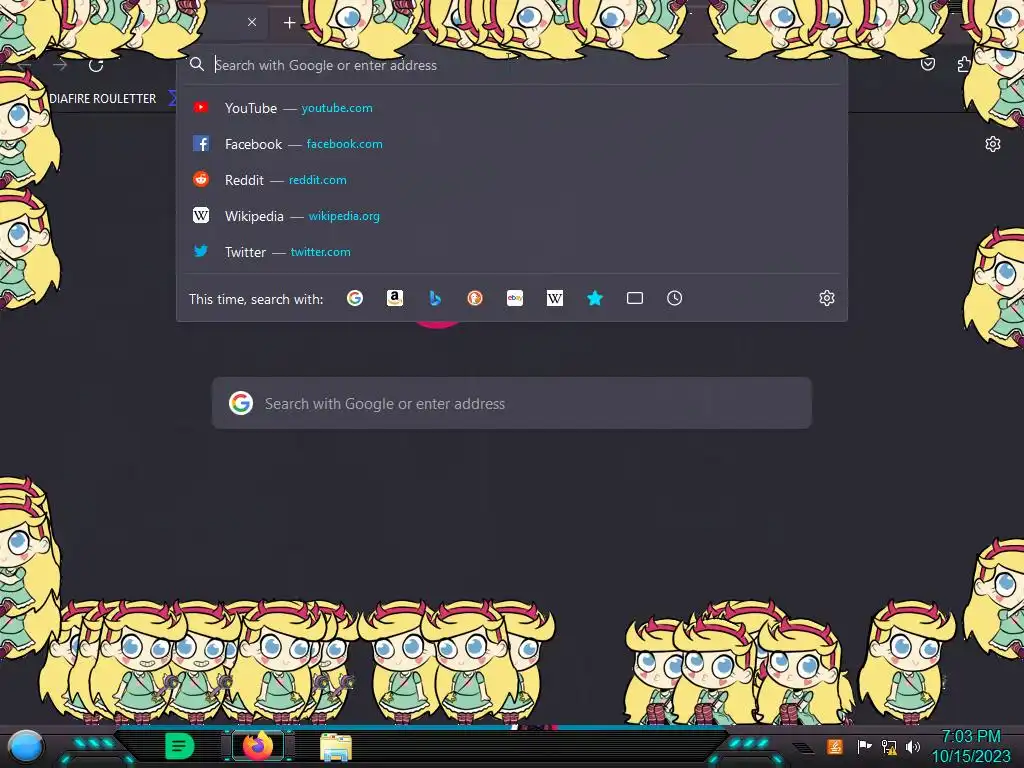Open green notes app on taskbar

(180, 746)
